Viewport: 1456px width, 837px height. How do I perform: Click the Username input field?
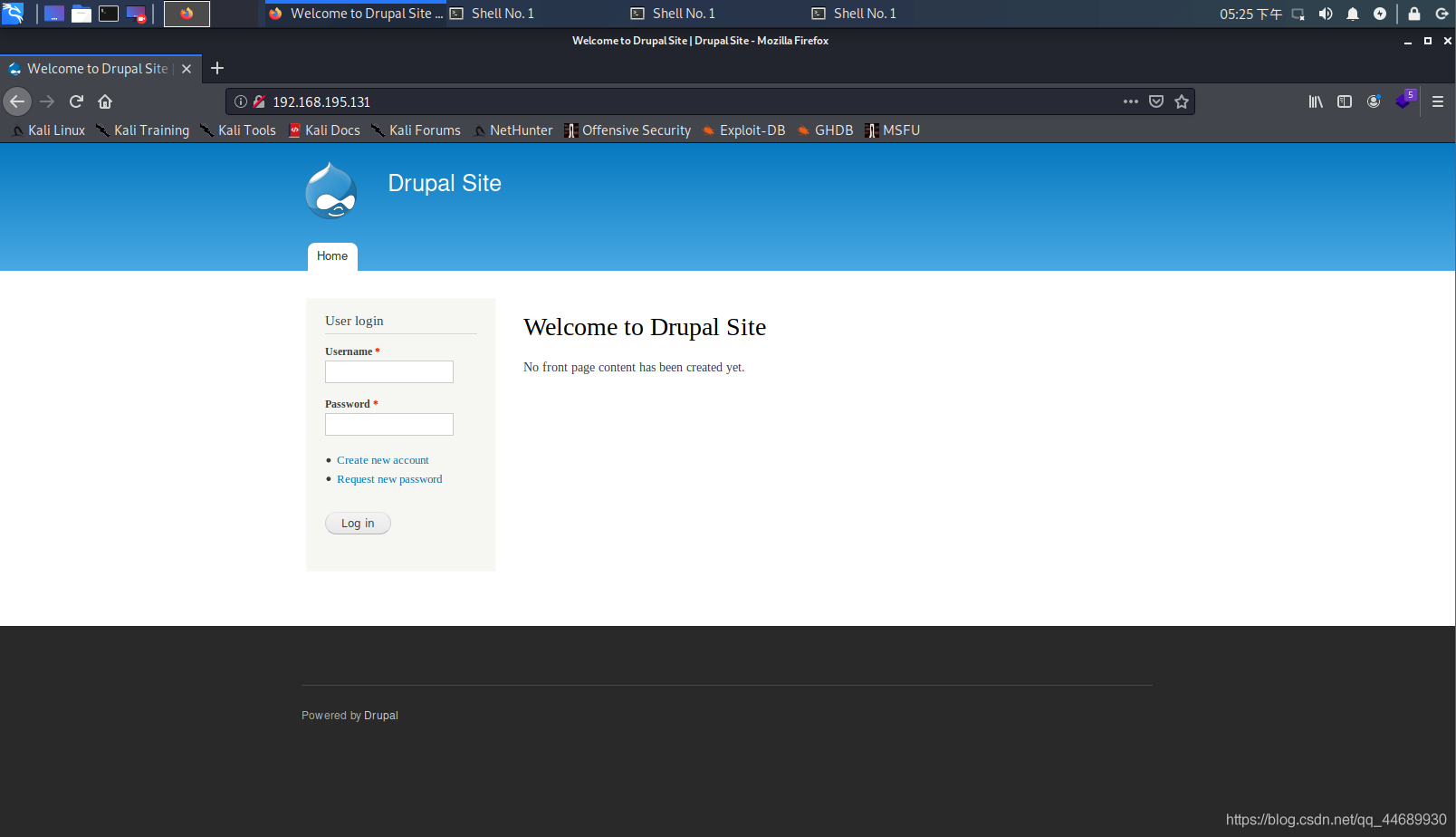coord(389,371)
